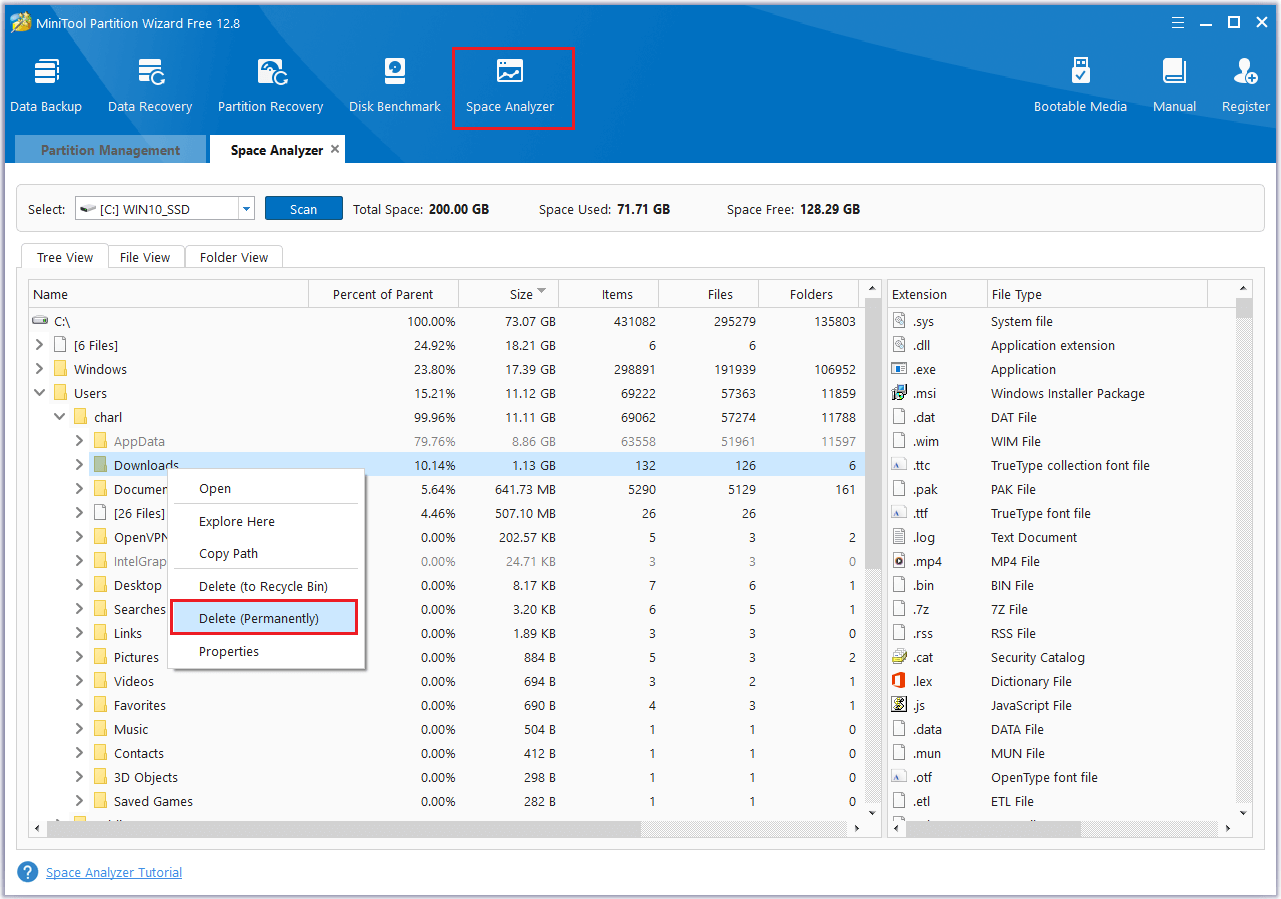
Task: Click the .mp4 file type icon
Action: click(x=898, y=561)
